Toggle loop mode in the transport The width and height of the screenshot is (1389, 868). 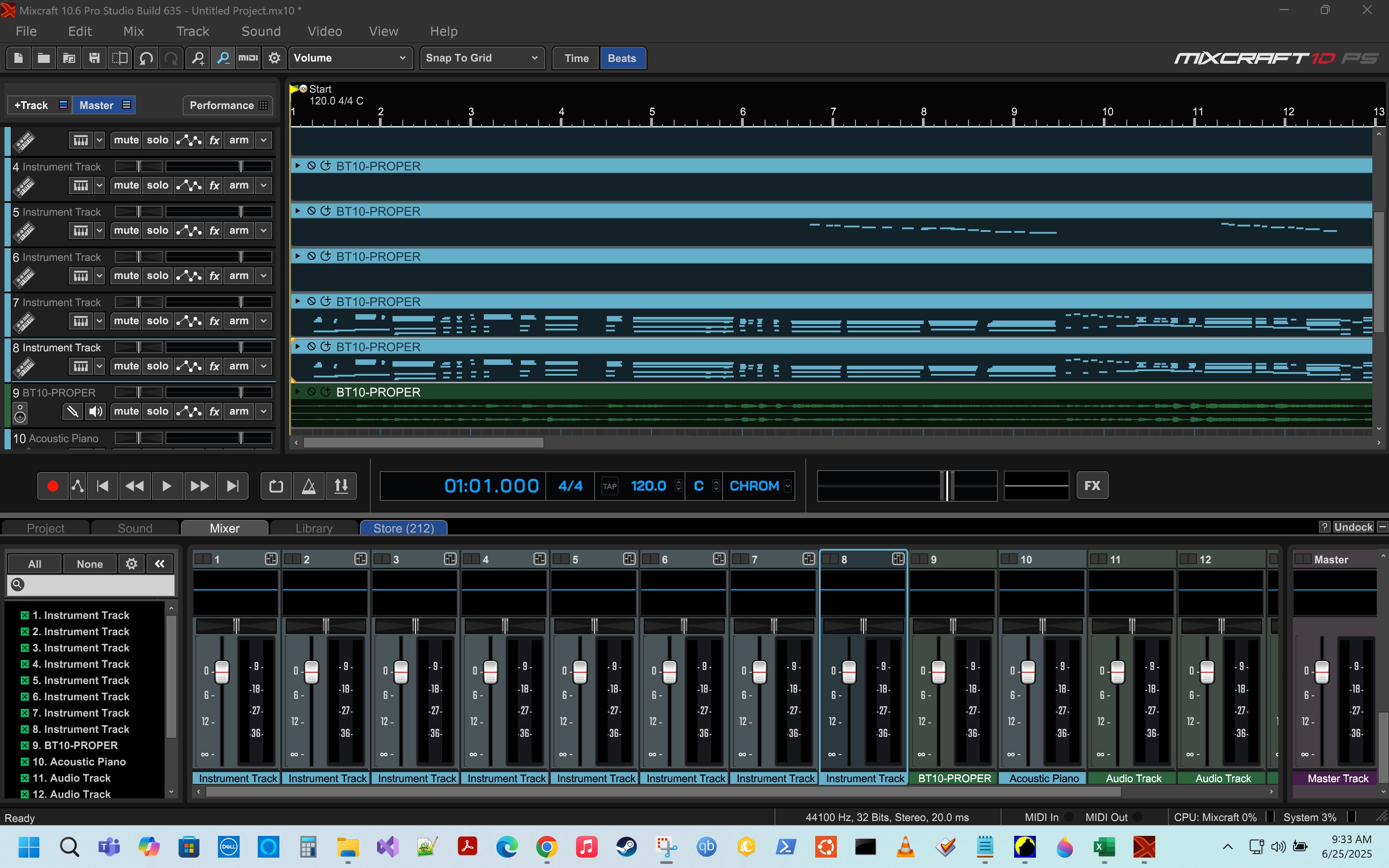click(276, 486)
